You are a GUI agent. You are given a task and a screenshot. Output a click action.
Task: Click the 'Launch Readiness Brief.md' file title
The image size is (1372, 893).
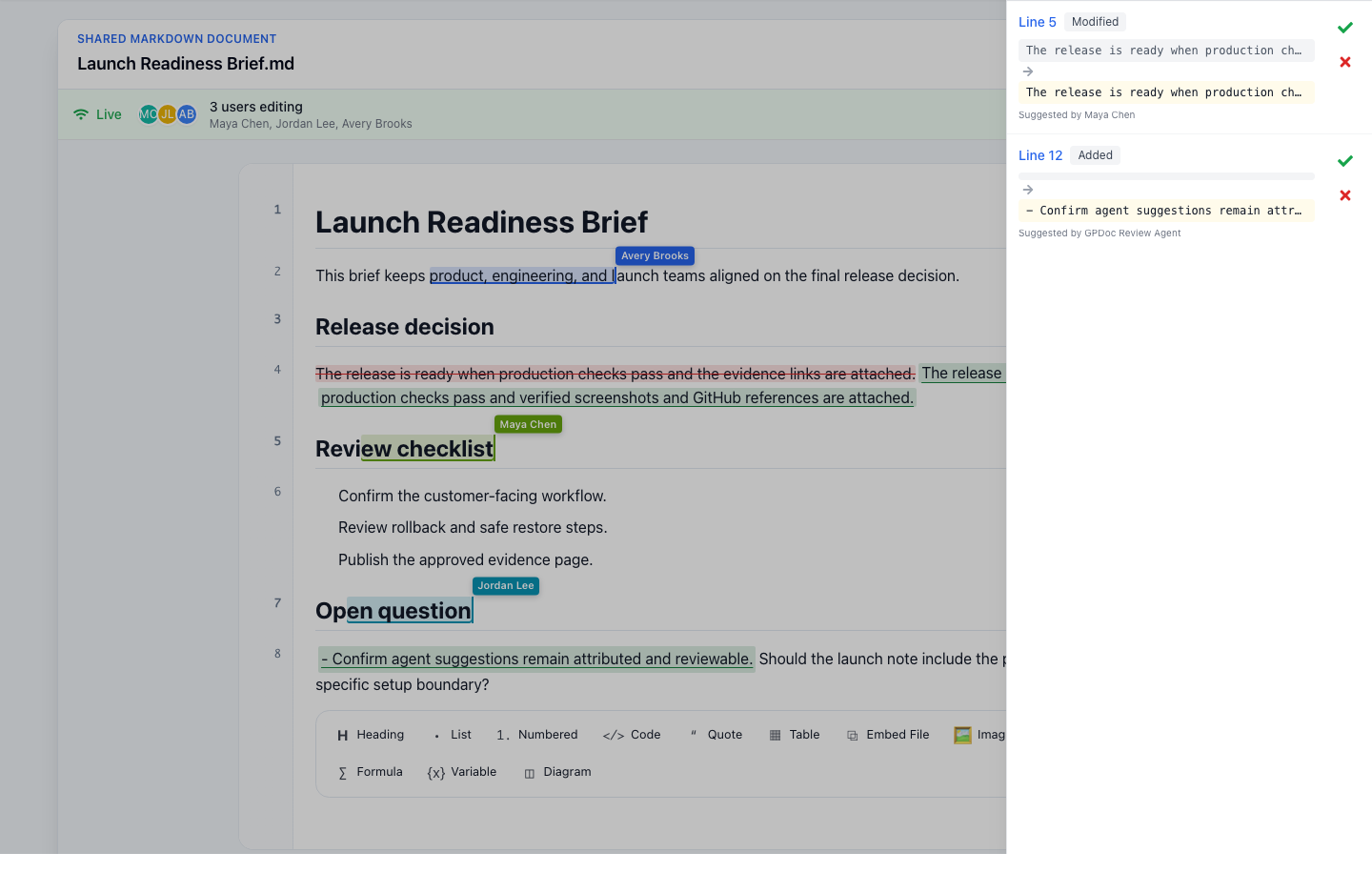[x=186, y=64]
